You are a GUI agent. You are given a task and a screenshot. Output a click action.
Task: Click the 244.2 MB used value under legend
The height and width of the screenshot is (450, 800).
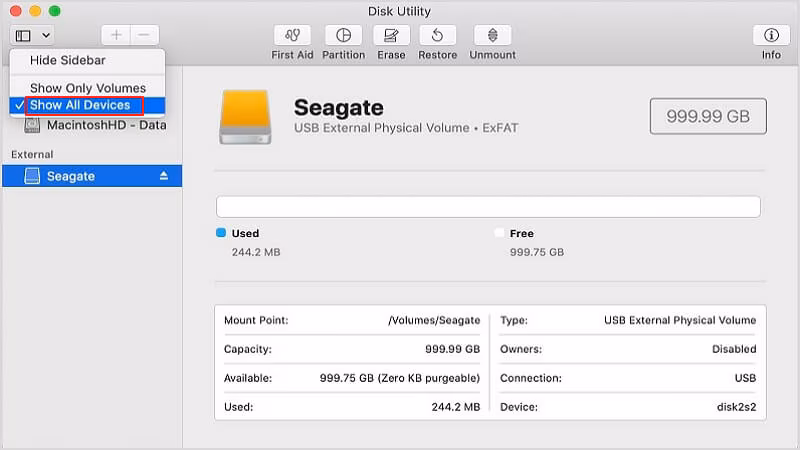click(x=256, y=252)
